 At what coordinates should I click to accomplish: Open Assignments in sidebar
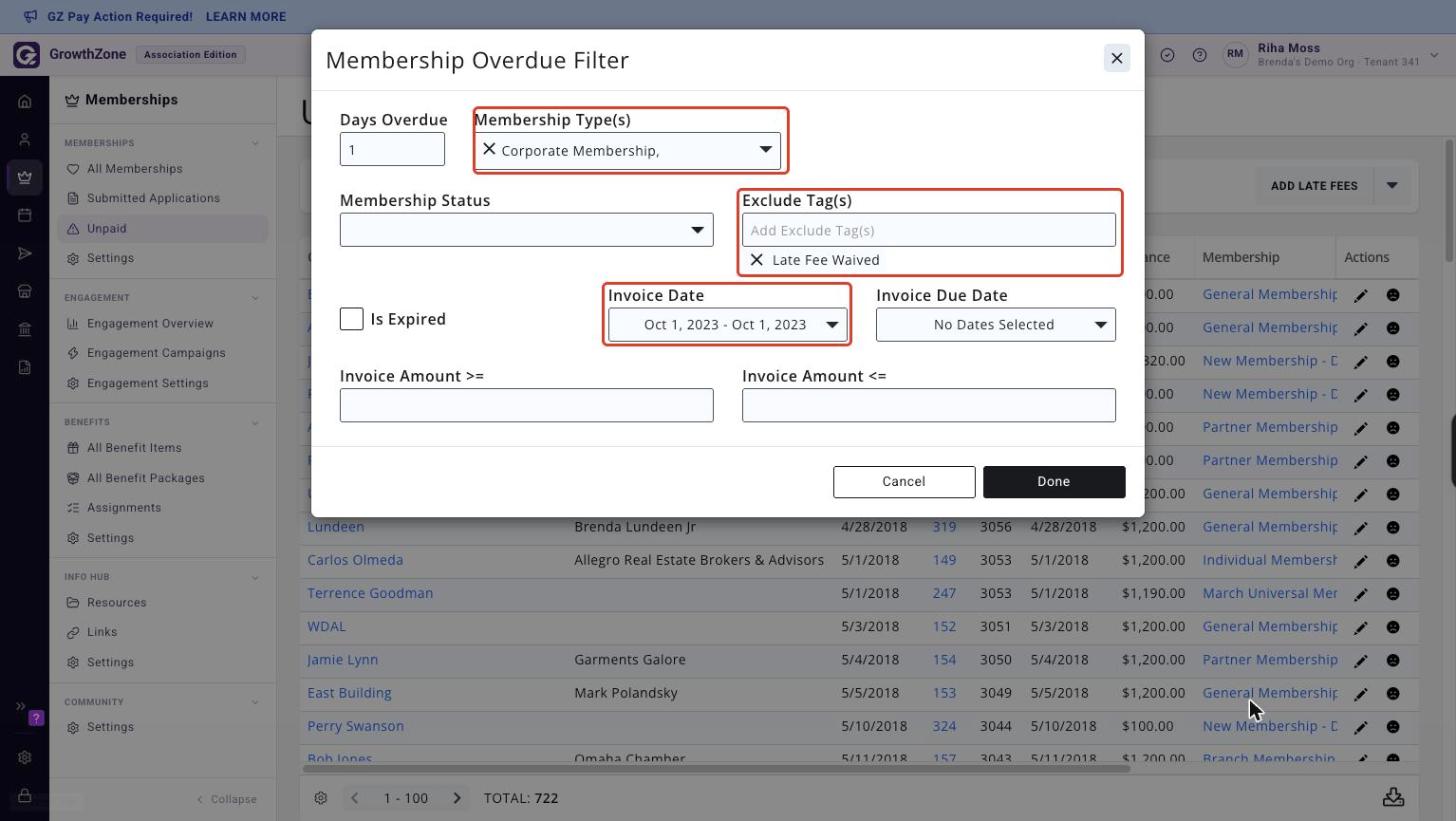(123, 508)
